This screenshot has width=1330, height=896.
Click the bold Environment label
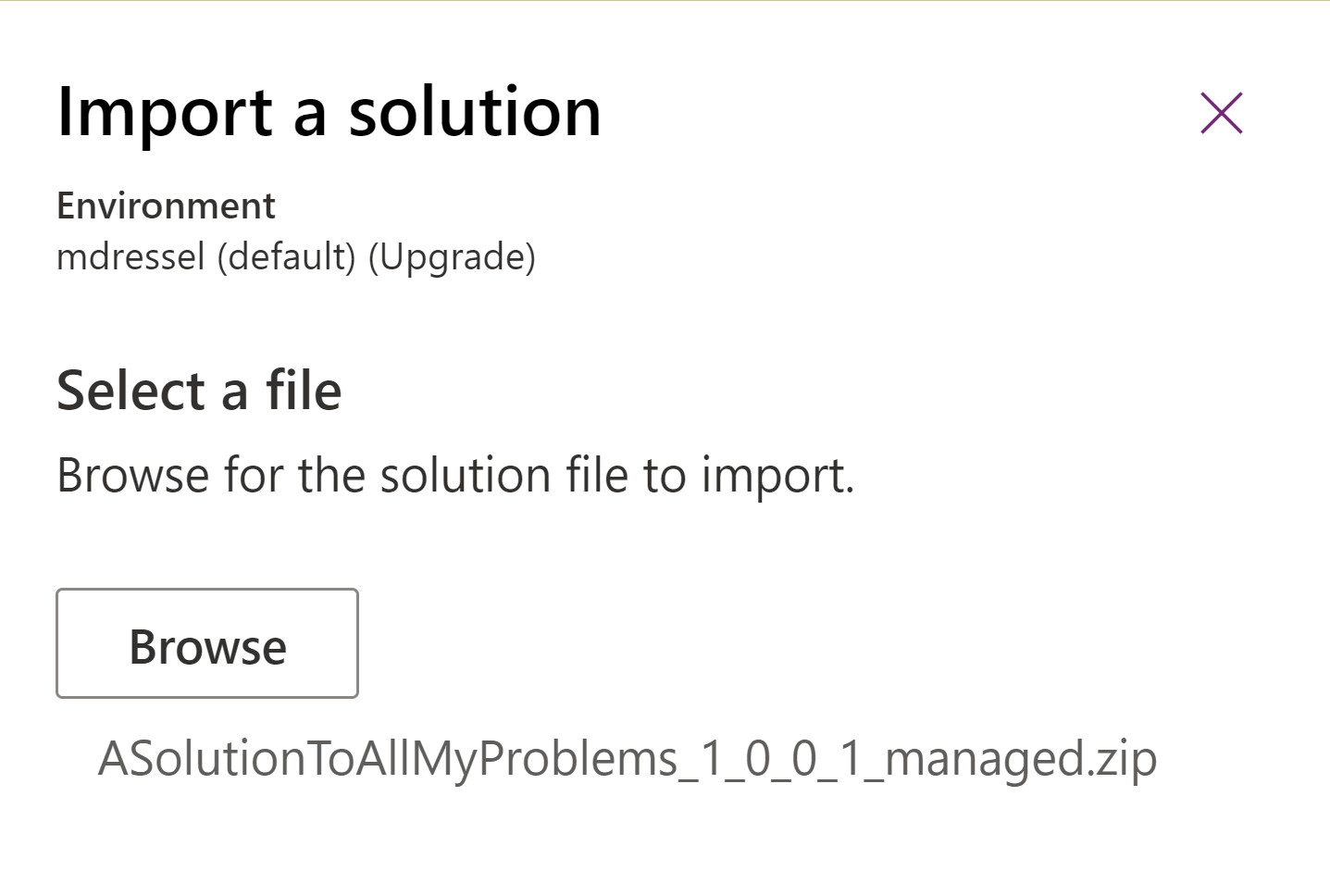[x=166, y=205]
